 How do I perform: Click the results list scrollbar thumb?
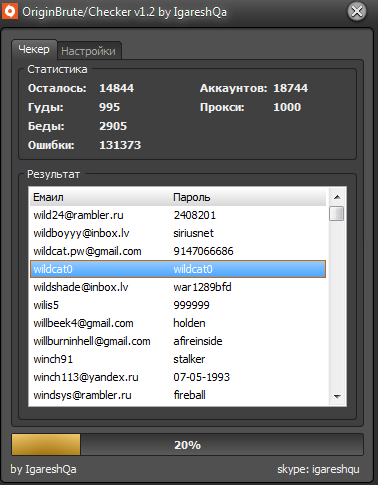click(337, 213)
